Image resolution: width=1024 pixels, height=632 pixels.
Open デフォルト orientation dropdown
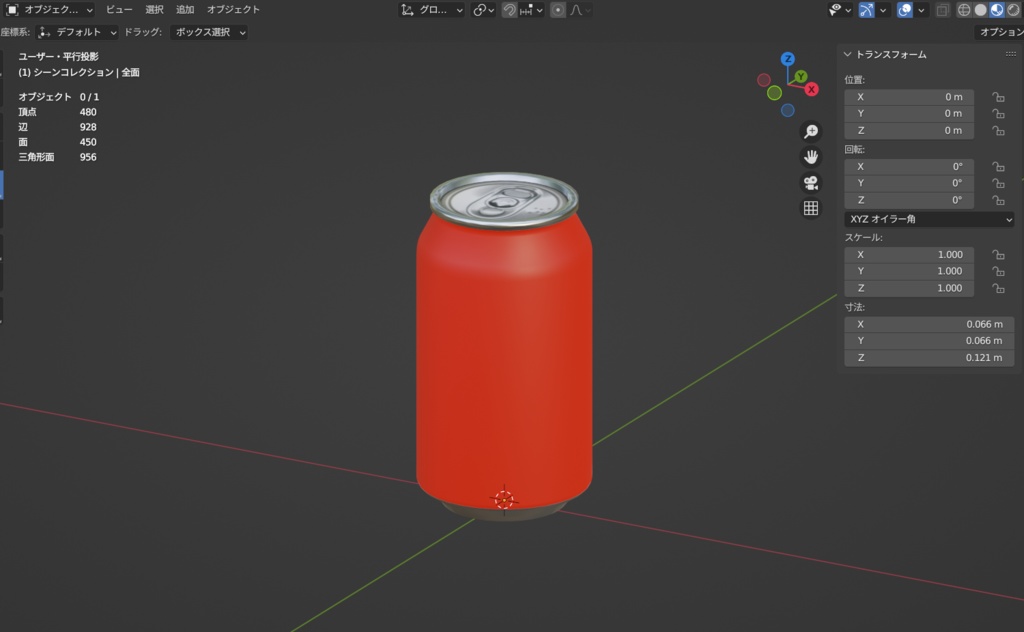click(x=77, y=32)
